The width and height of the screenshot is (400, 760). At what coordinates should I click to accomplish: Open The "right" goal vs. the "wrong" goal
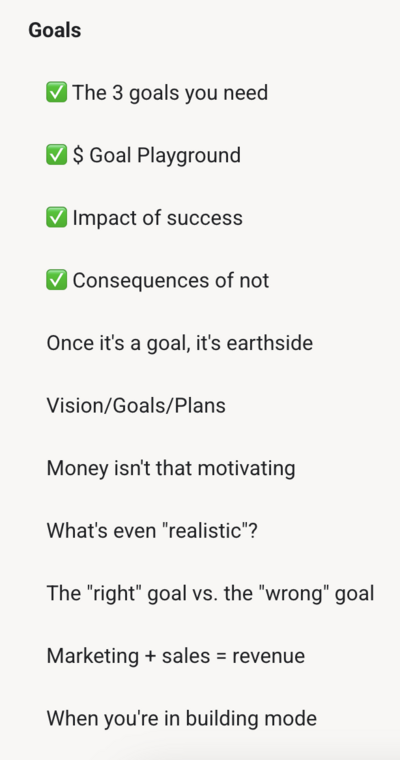(210, 593)
